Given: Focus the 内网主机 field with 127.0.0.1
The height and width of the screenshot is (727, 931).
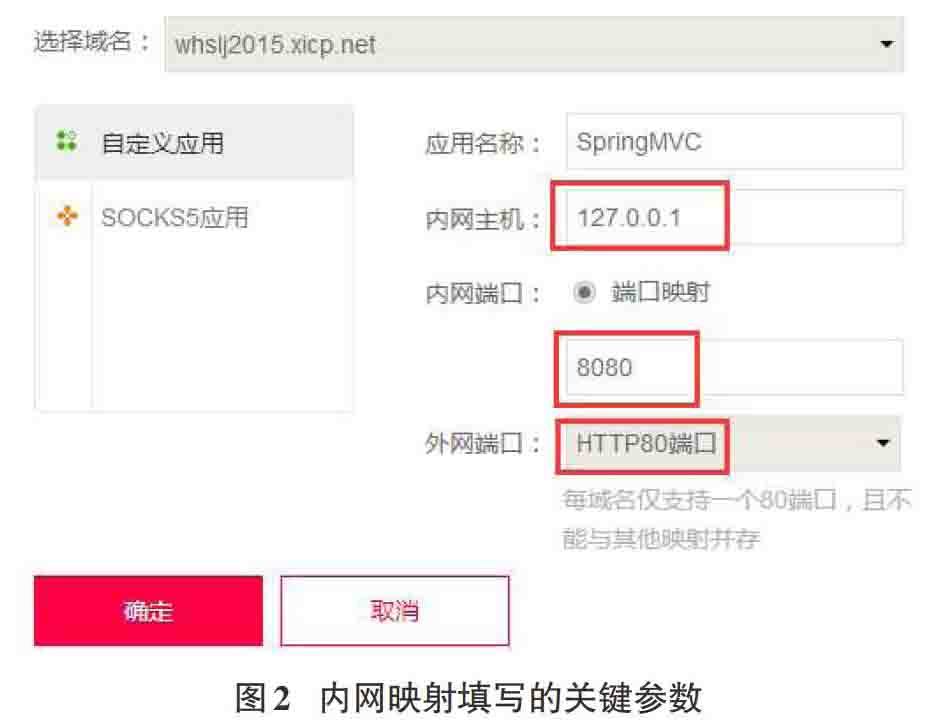Looking at the screenshot, I should pyautogui.click(x=734, y=217).
